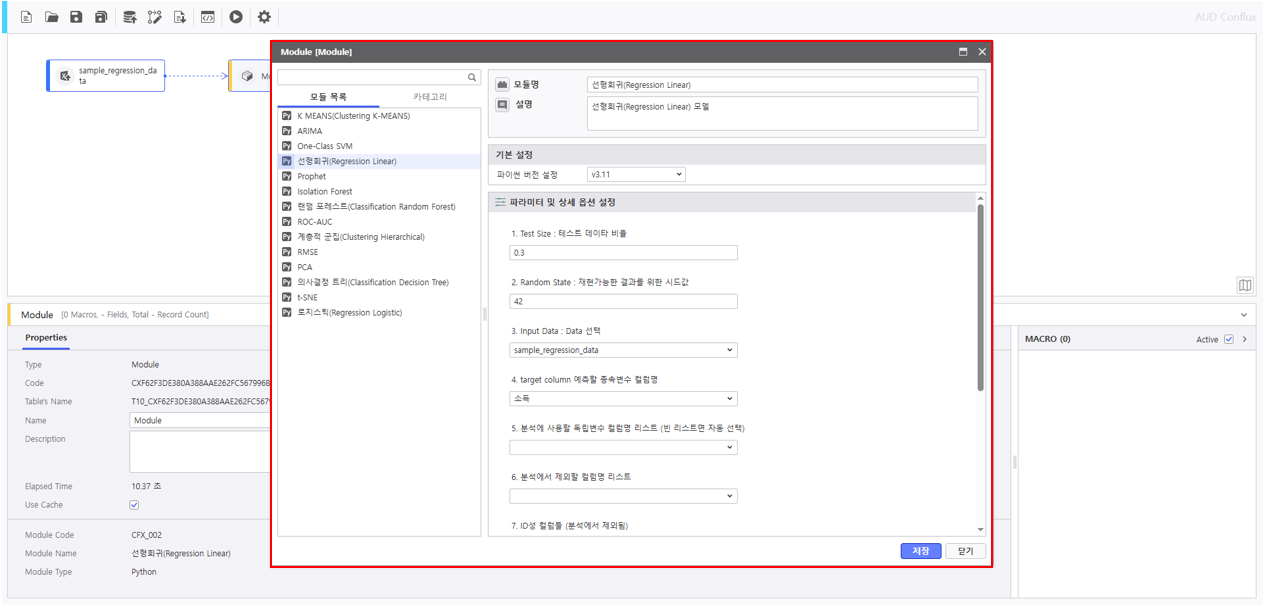Viewport: 1265px width, 606px height.
Task: Click the single-disk save toolbar icon
Action: pos(76,17)
